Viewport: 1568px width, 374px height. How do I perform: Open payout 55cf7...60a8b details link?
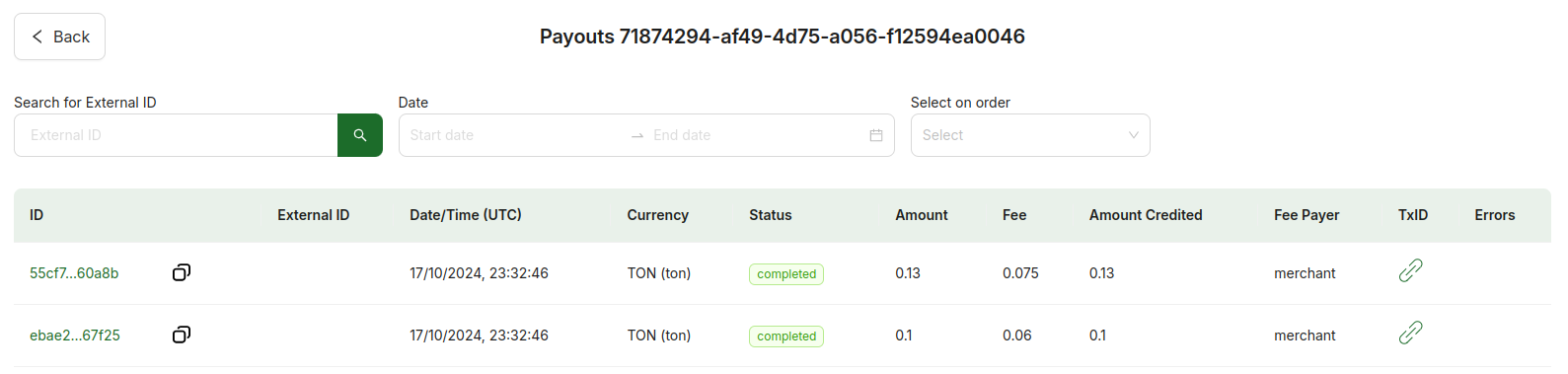74,273
